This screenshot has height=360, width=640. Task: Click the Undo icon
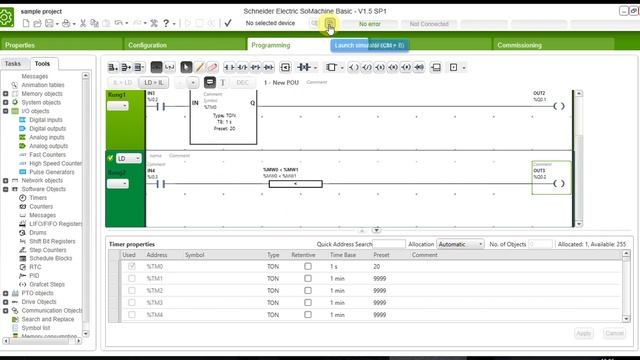point(118,23)
